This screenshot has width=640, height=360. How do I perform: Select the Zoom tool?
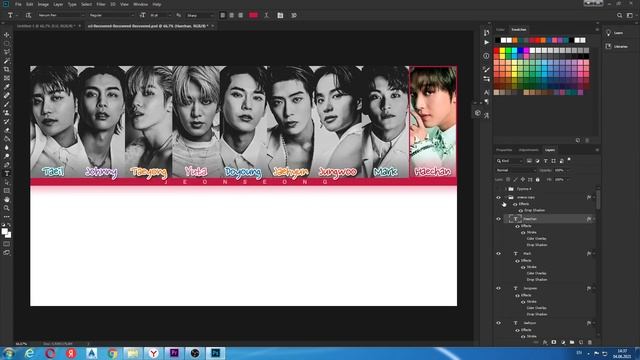7,208
